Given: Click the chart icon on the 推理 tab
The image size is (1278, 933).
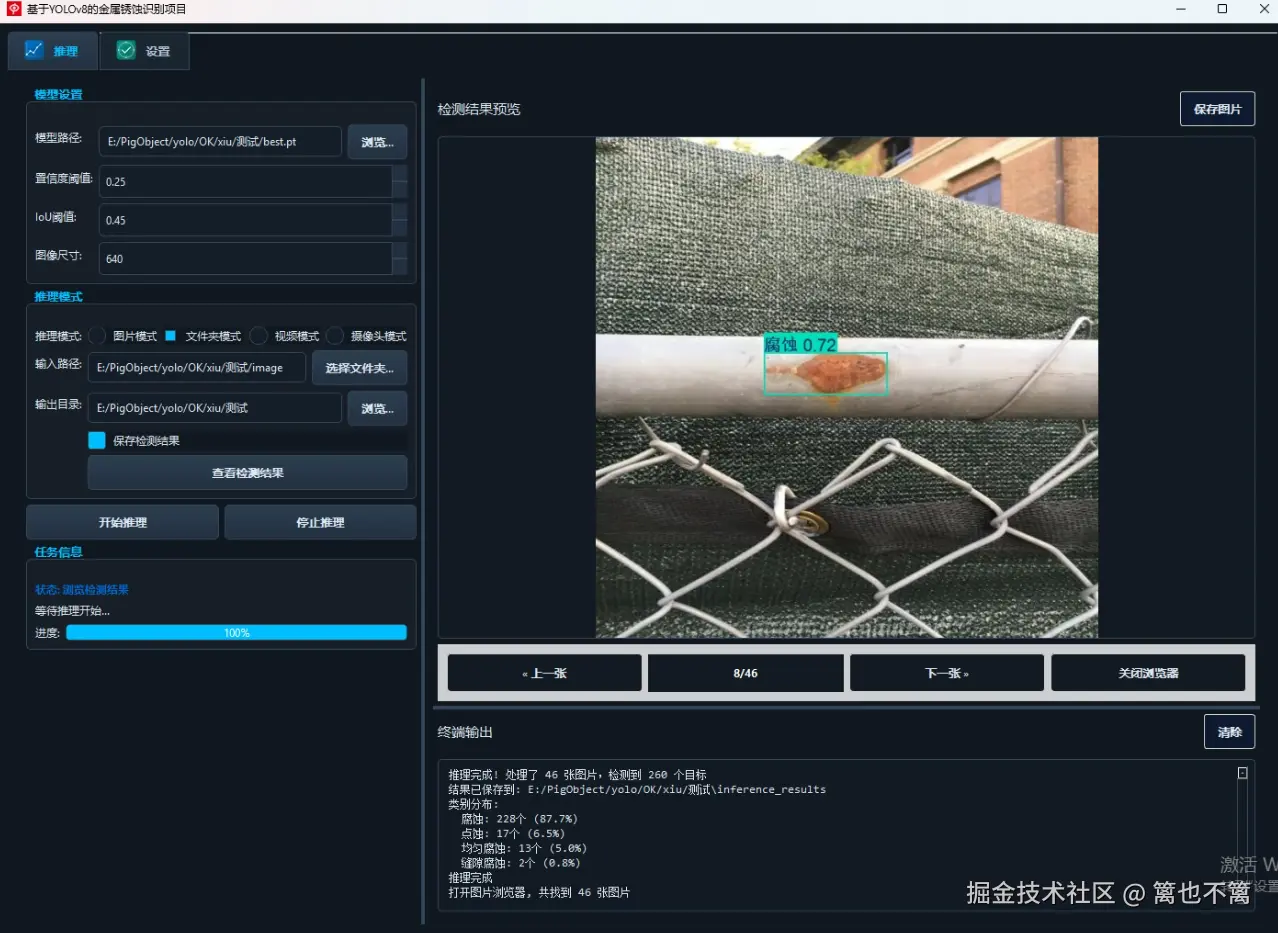Looking at the screenshot, I should pyautogui.click(x=34, y=50).
